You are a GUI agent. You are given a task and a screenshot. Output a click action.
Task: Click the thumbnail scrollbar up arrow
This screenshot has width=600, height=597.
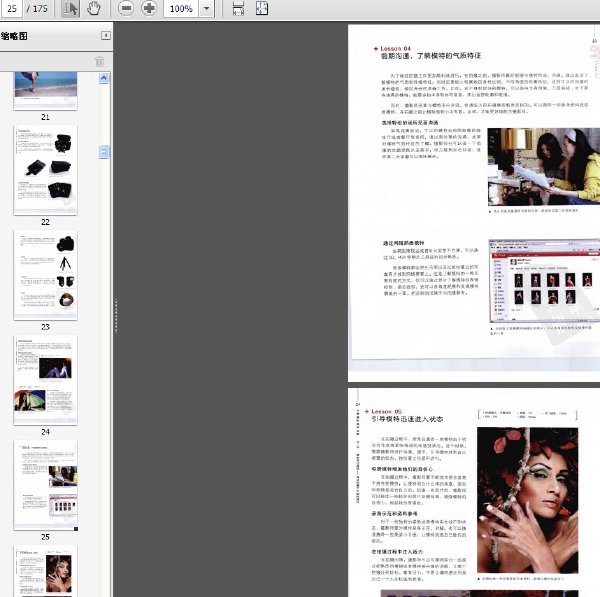click(104, 78)
